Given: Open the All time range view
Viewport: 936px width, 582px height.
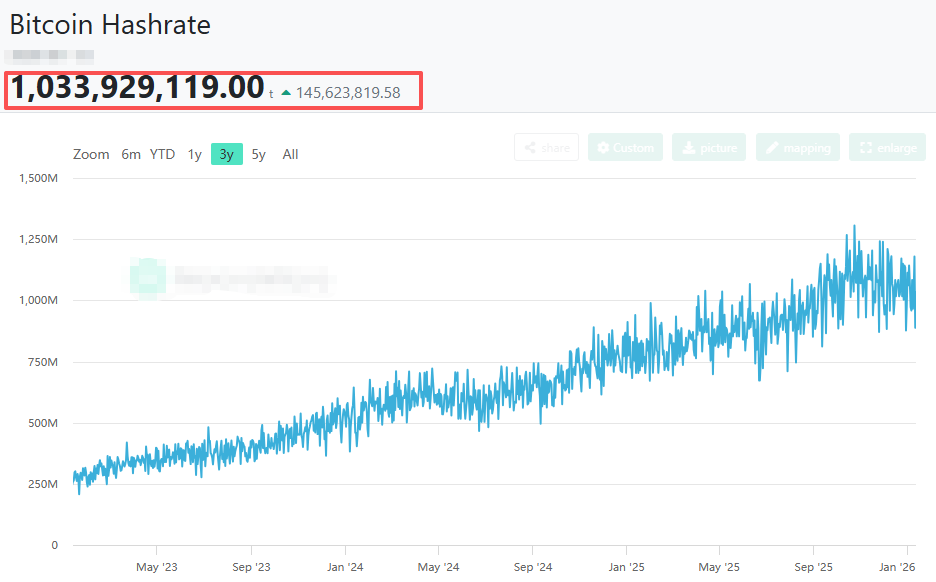Looking at the screenshot, I should [x=290, y=154].
